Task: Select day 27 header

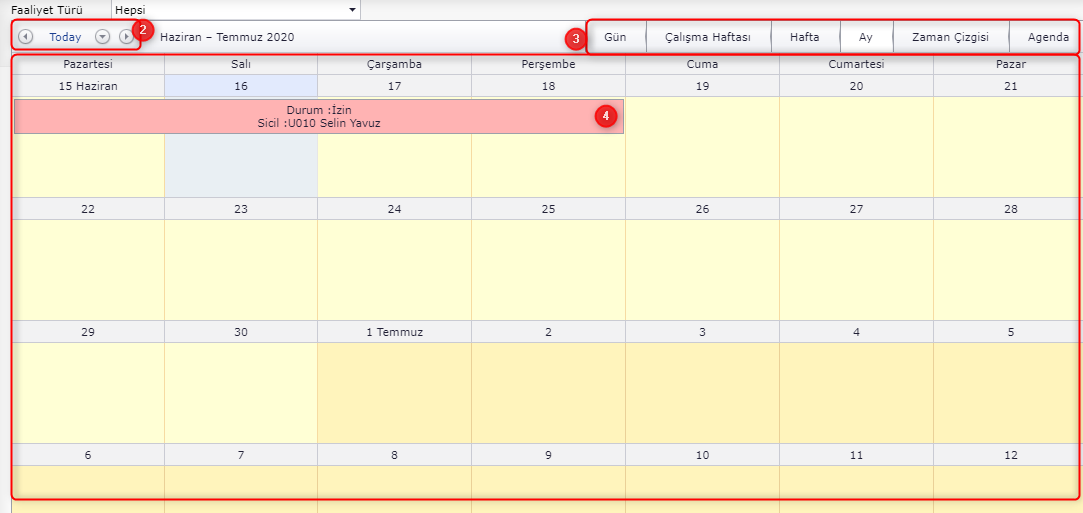Action: tap(856, 209)
